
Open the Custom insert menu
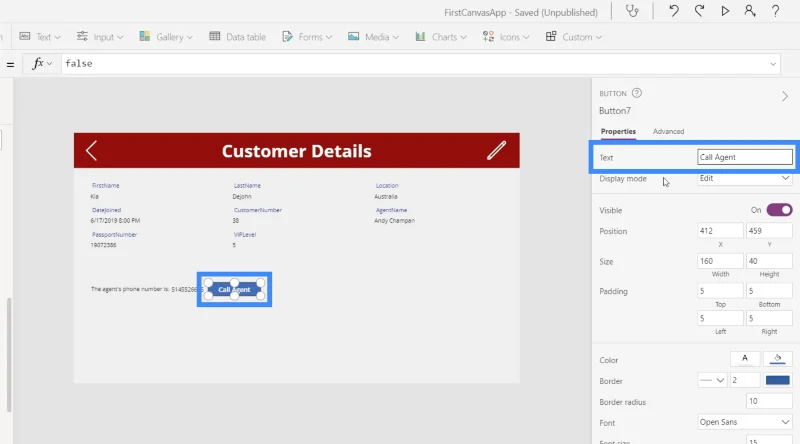tap(573, 37)
